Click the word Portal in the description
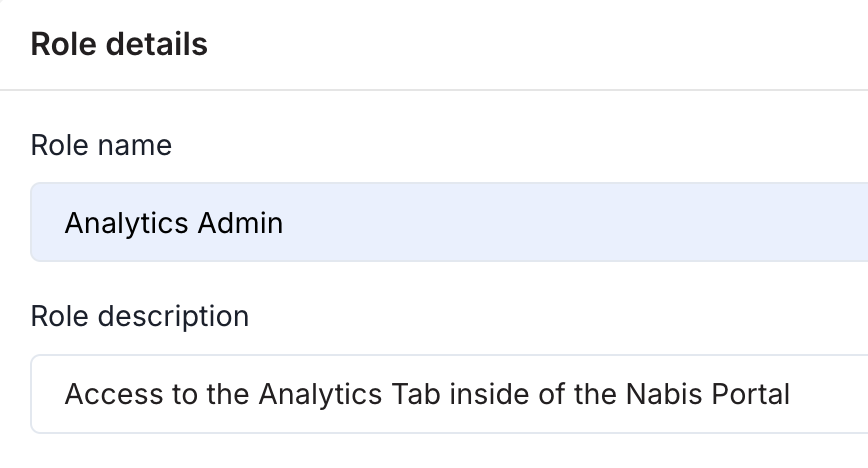Image resolution: width=868 pixels, height=468 pixels. pos(750,394)
